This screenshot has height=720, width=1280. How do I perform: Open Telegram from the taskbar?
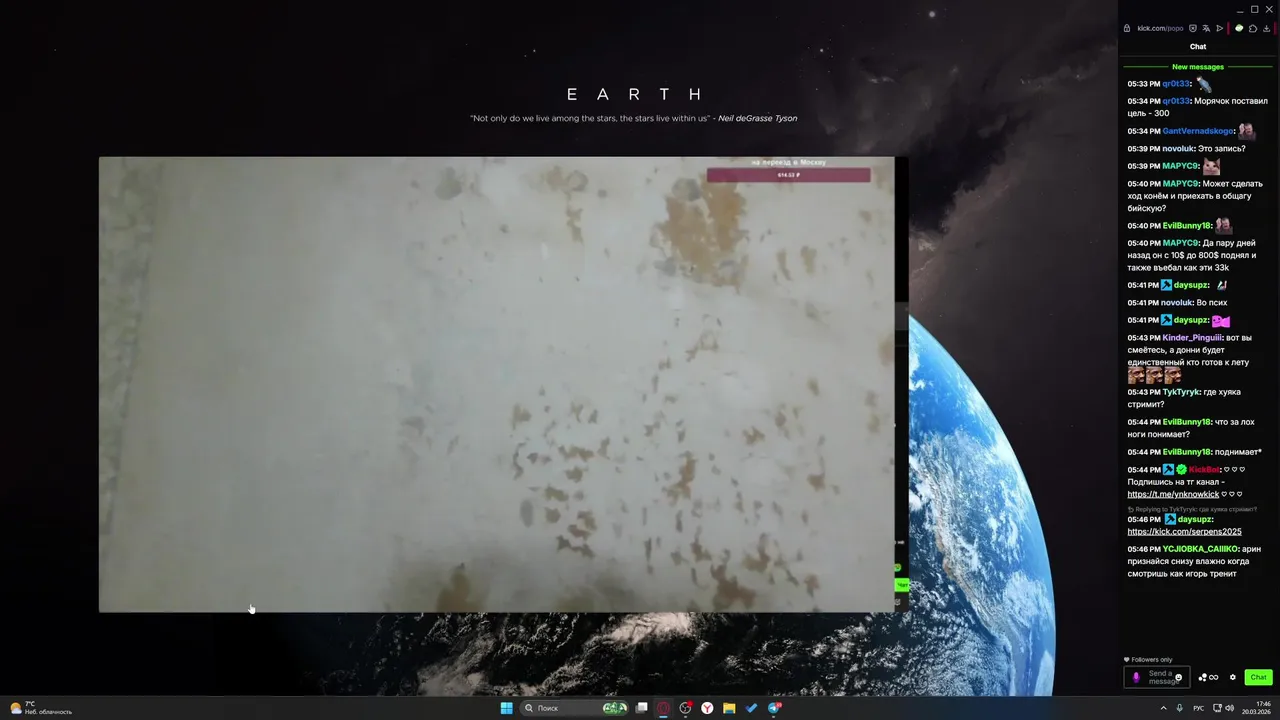click(x=774, y=708)
